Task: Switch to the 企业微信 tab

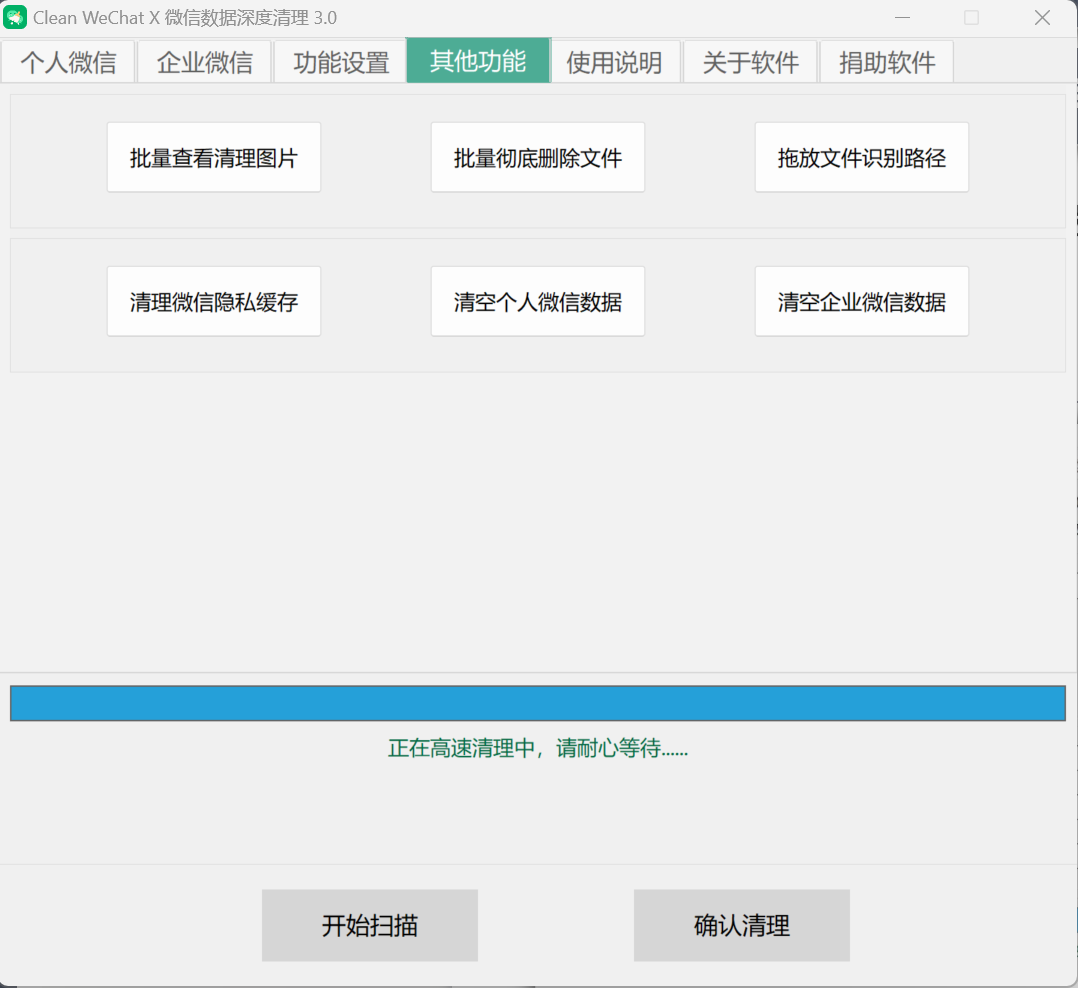Action: point(204,62)
